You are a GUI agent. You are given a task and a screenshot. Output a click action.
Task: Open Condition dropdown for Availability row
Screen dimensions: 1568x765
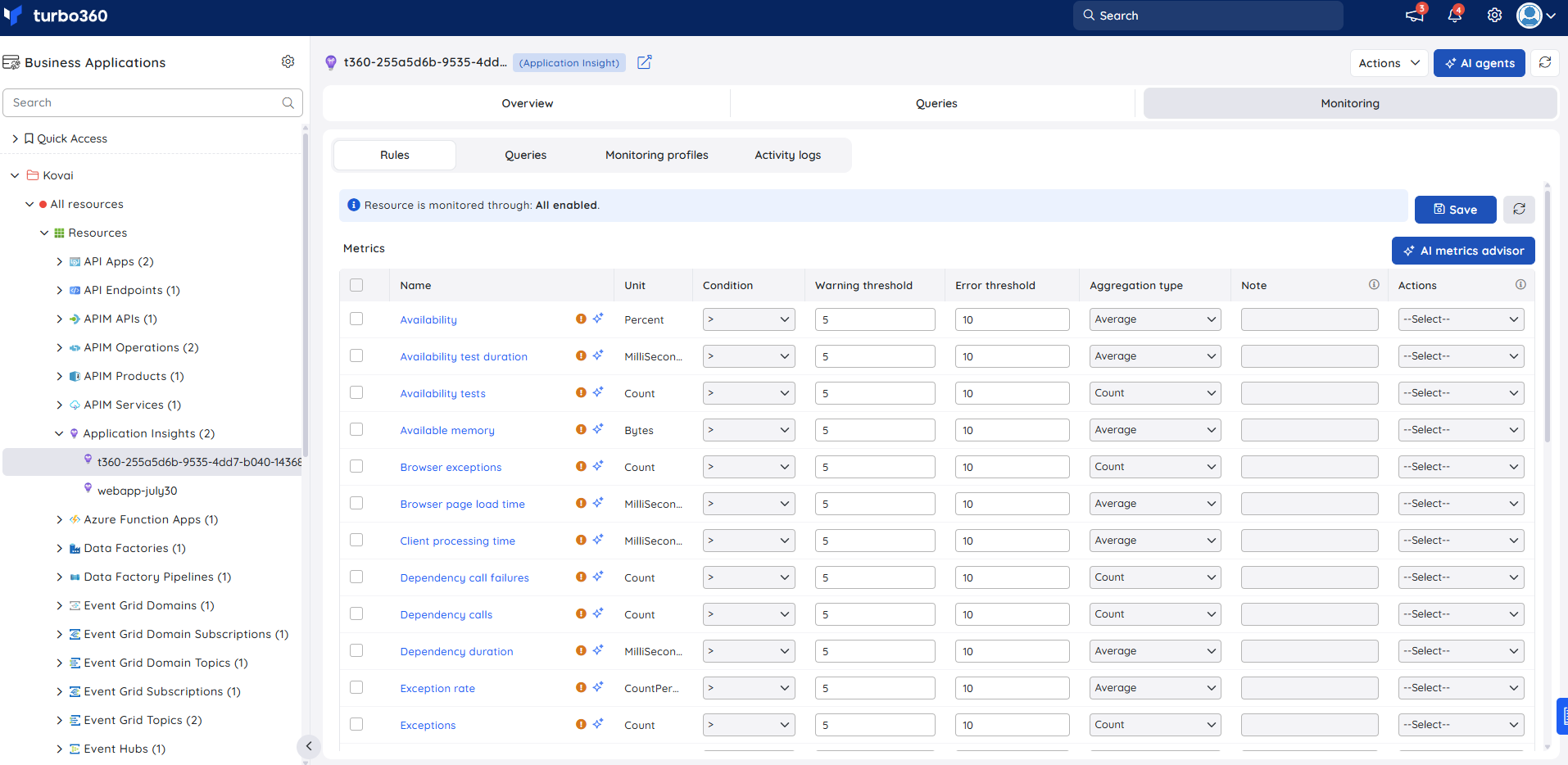[x=749, y=319]
